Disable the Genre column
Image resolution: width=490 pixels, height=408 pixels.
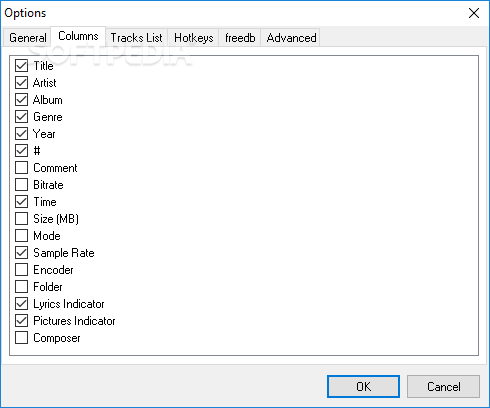pyautogui.click(x=21, y=117)
